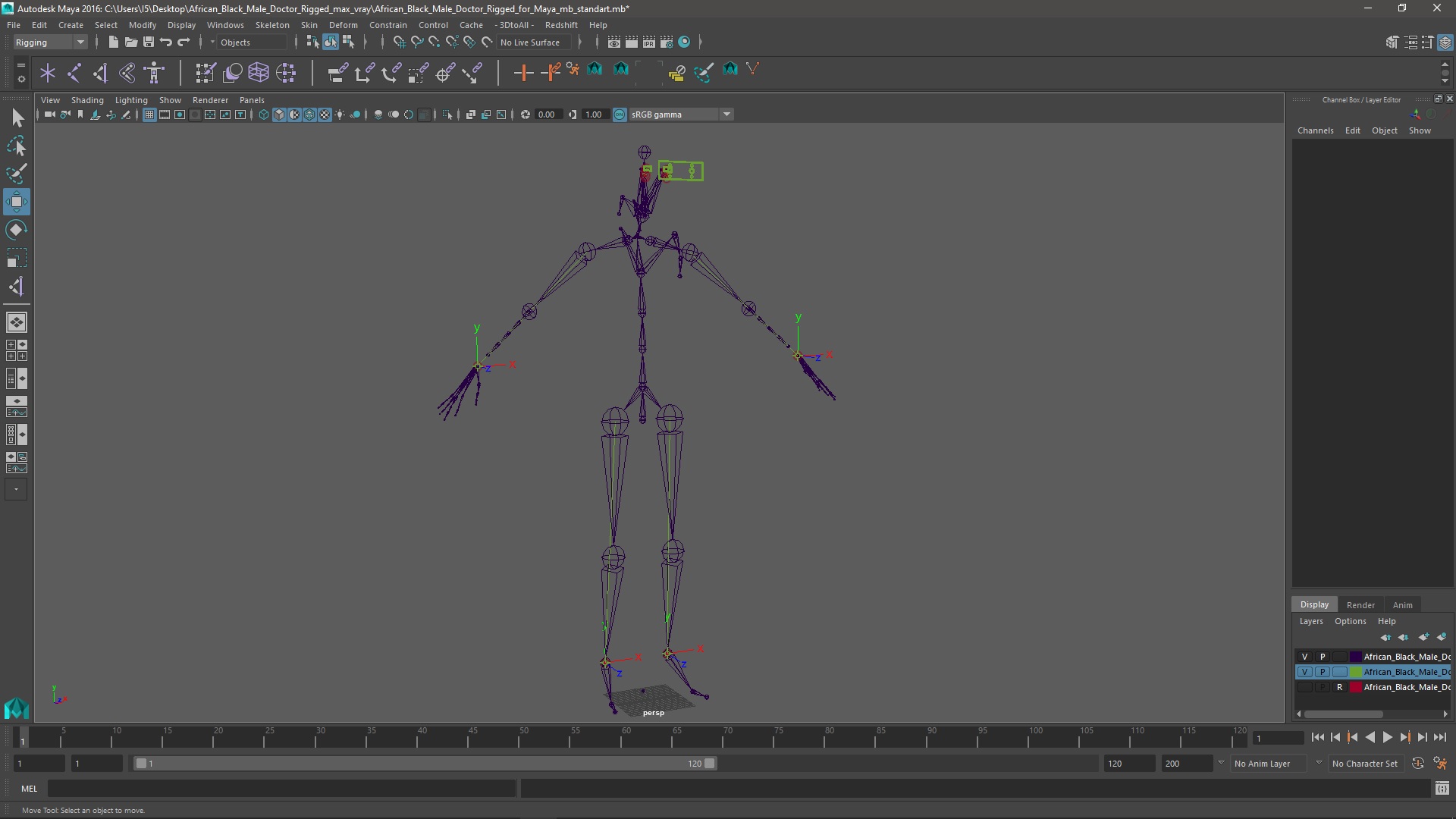Toggle the V box of the selected green layer
Image resolution: width=1456 pixels, height=819 pixels.
(x=1304, y=672)
